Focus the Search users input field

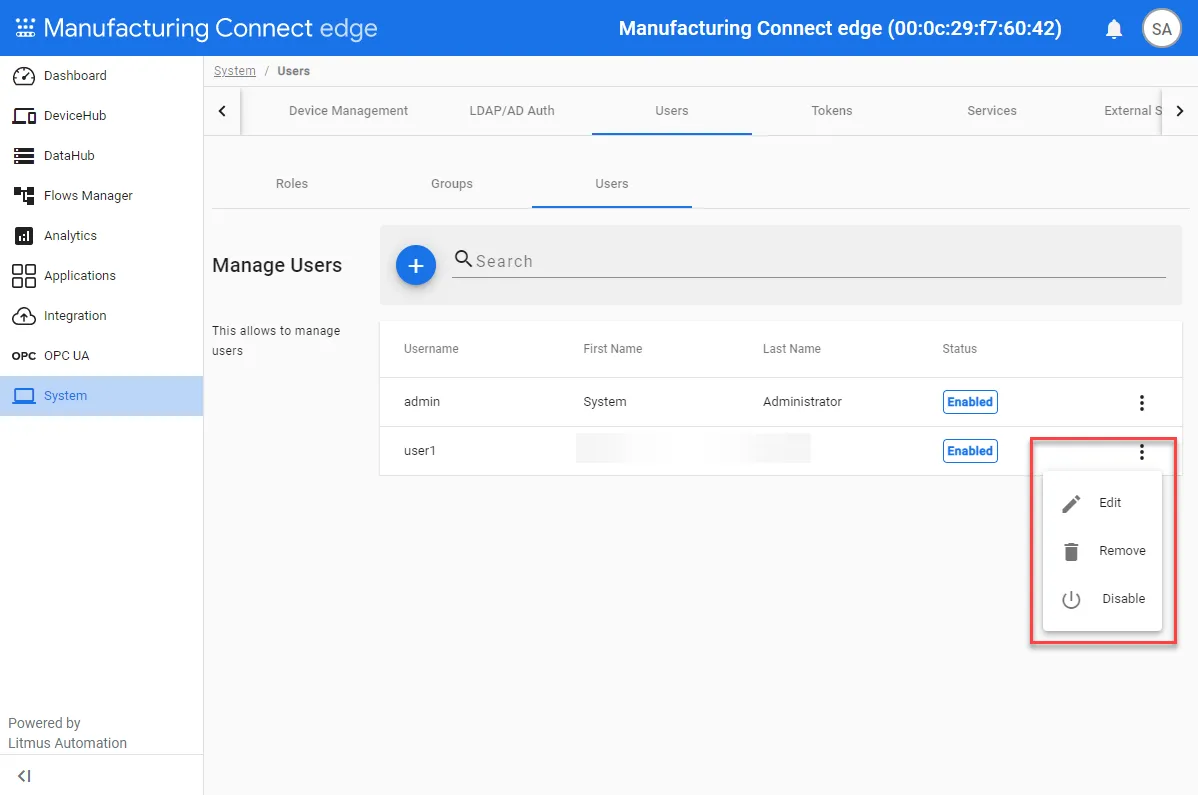pyautogui.click(x=808, y=261)
